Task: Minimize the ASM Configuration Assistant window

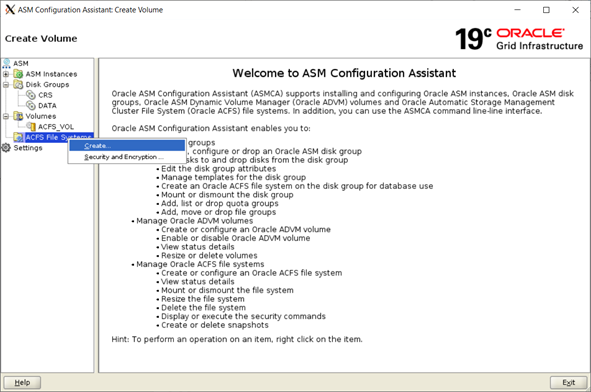Action: pyautogui.click(x=518, y=10)
